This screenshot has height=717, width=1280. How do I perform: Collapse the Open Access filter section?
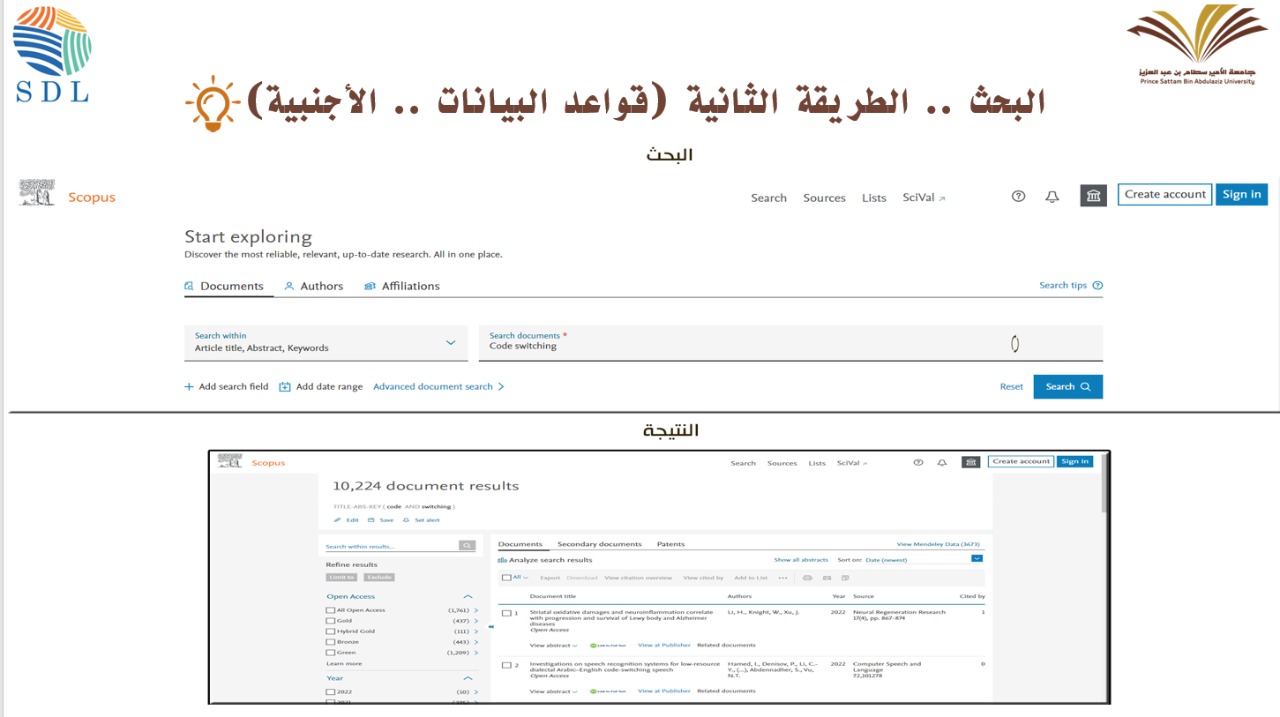tap(467, 597)
